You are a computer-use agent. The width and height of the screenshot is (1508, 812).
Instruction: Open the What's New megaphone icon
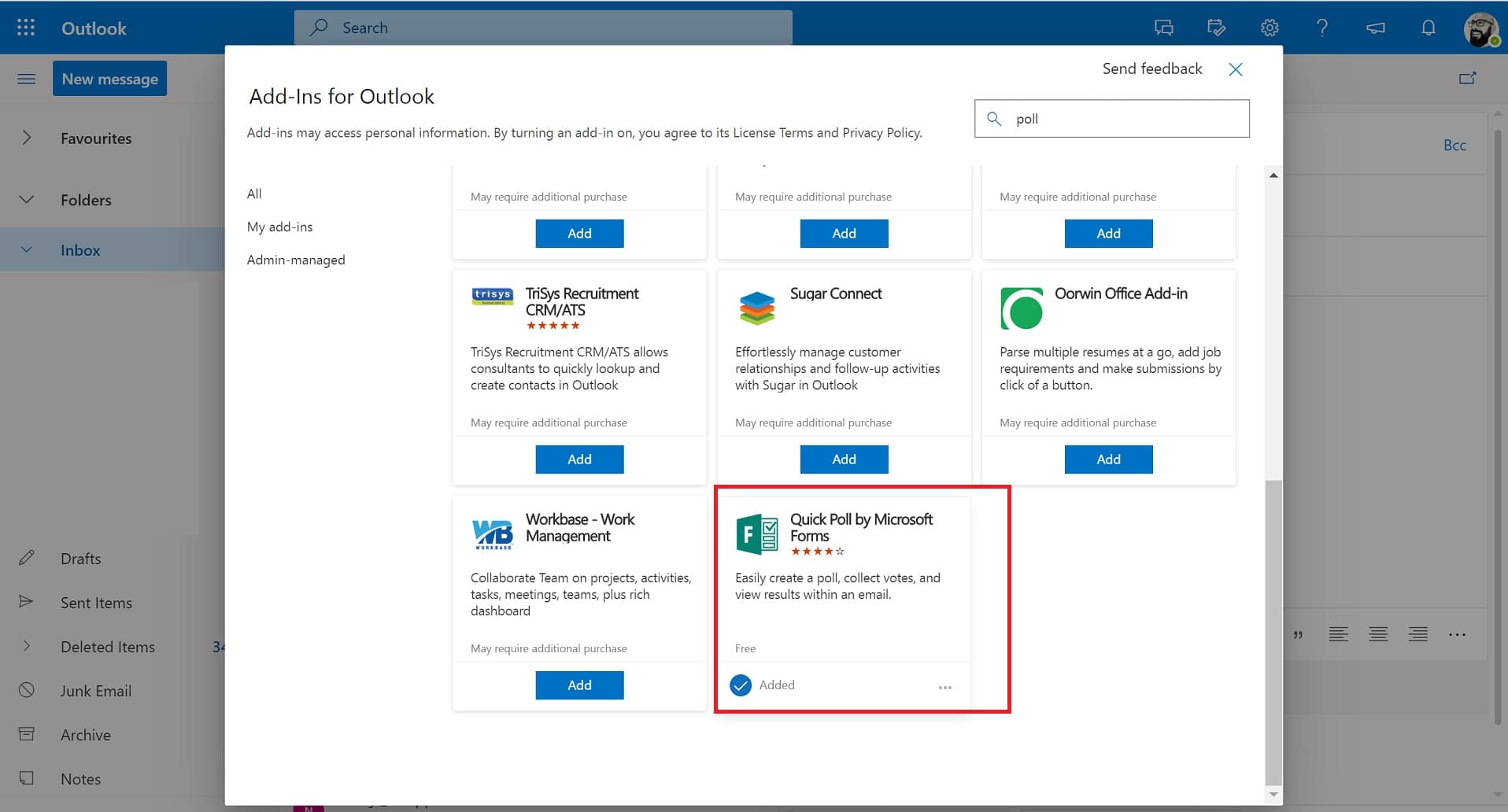1375,28
